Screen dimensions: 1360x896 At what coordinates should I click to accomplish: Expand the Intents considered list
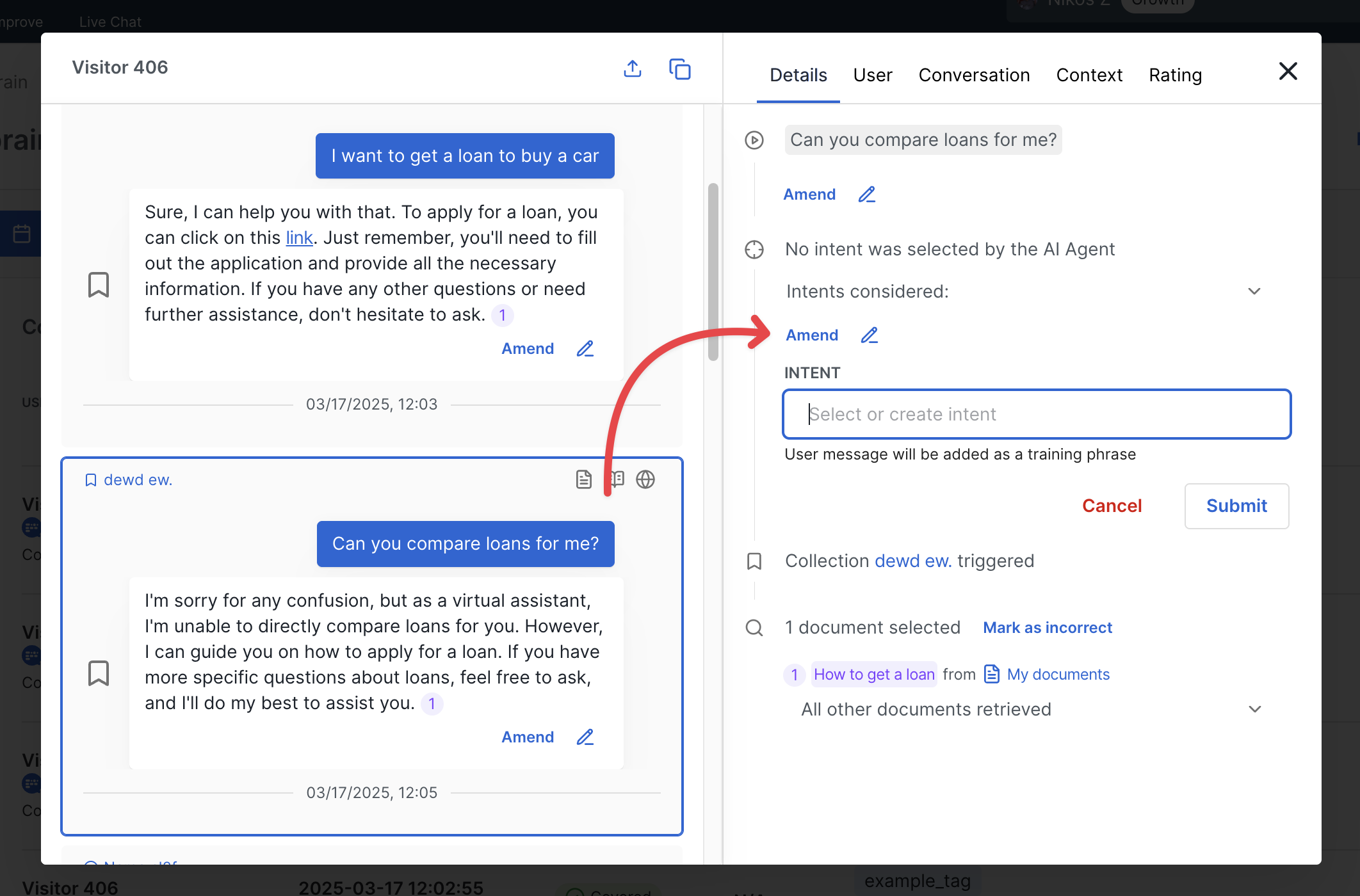1254,292
